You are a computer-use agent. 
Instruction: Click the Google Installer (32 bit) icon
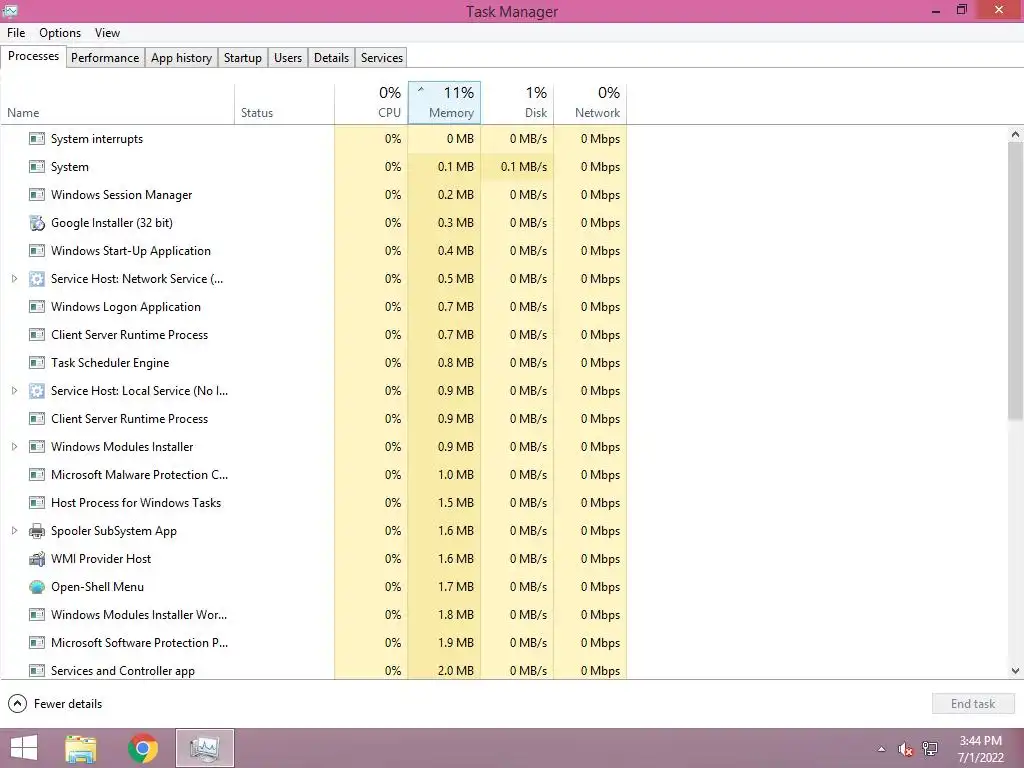point(37,223)
